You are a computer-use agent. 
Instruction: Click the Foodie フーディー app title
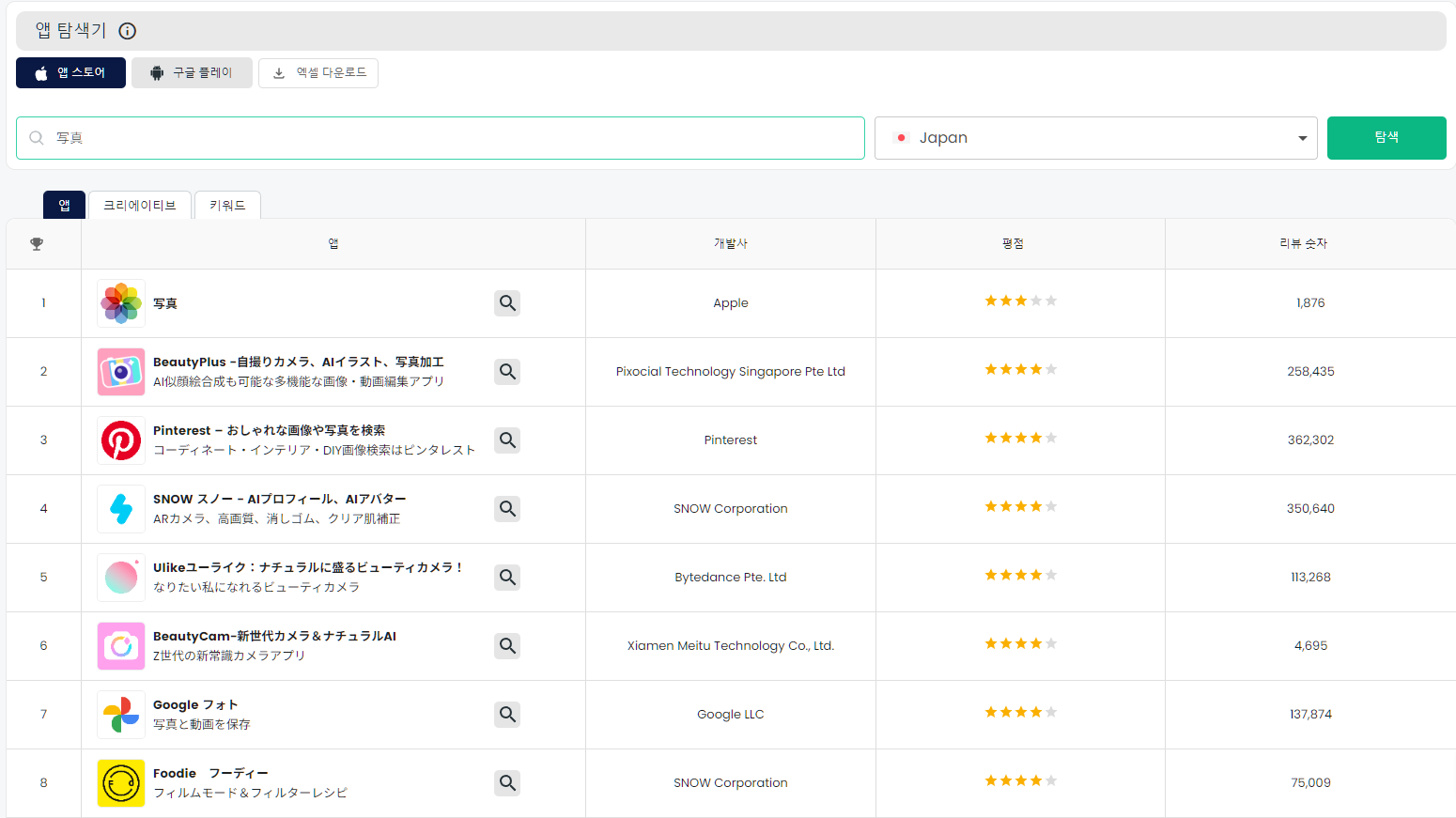click(x=210, y=773)
